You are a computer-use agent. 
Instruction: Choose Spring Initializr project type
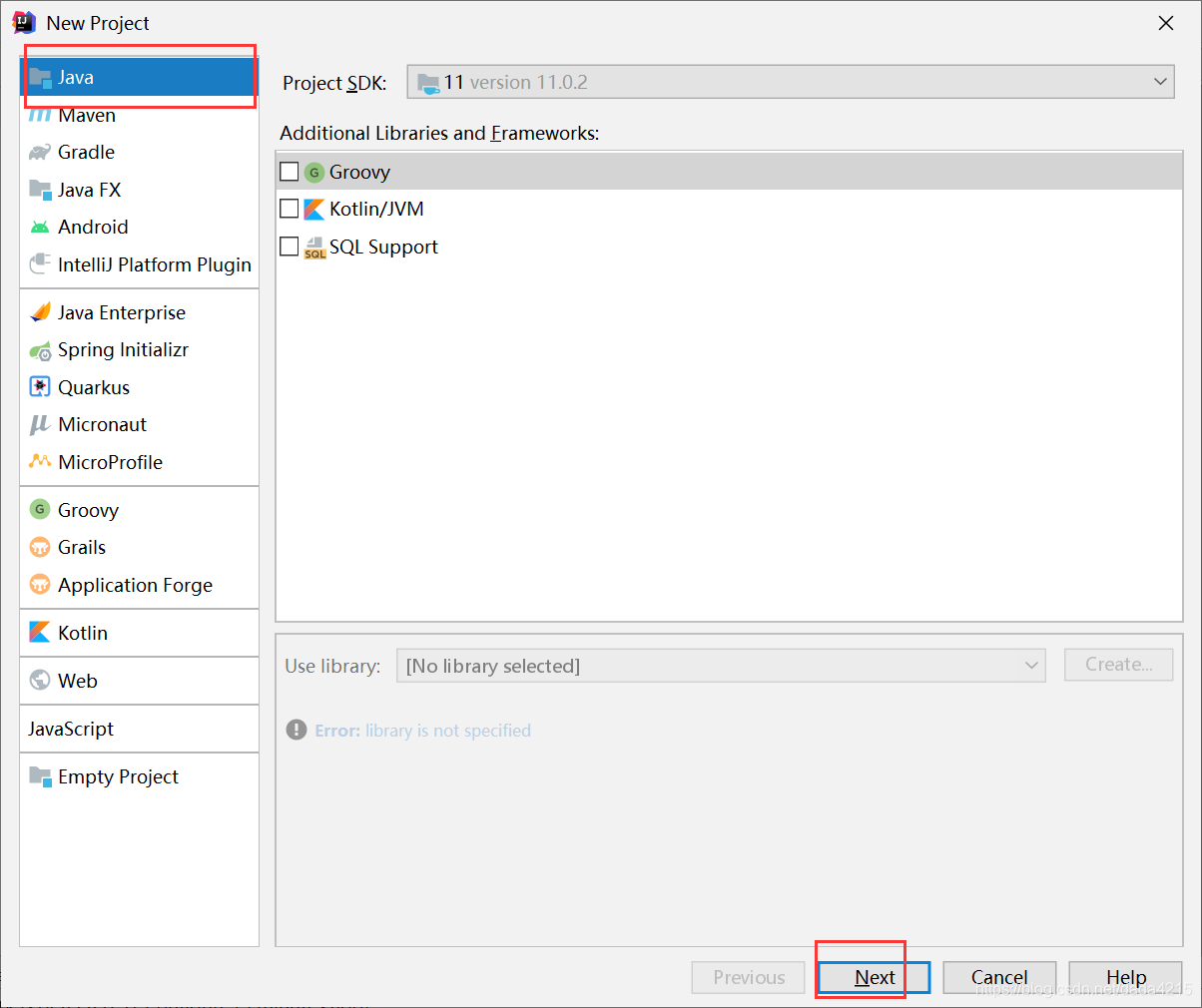point(139,350)
